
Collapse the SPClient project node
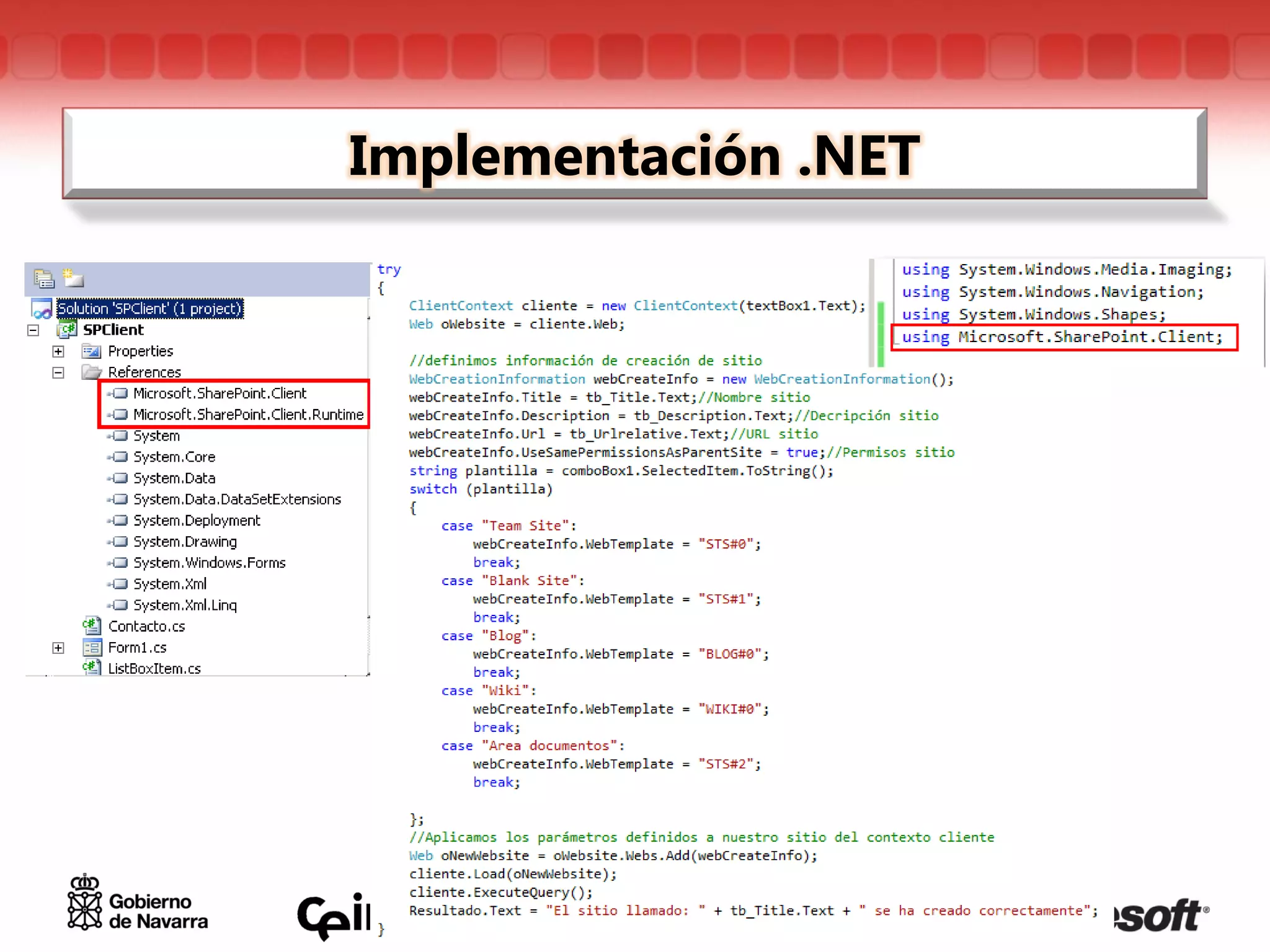33,330
